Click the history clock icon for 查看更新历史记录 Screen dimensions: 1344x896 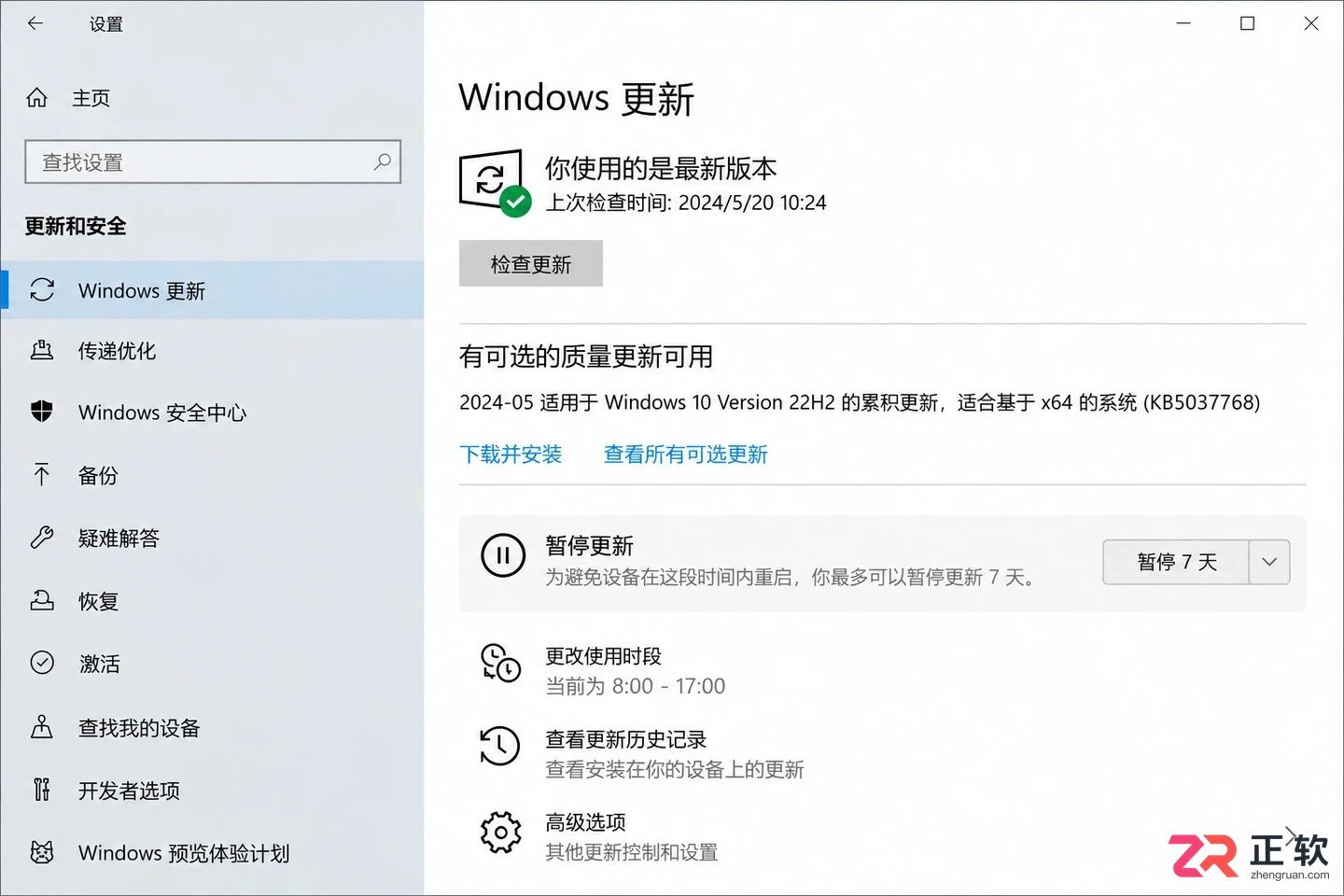500,746
